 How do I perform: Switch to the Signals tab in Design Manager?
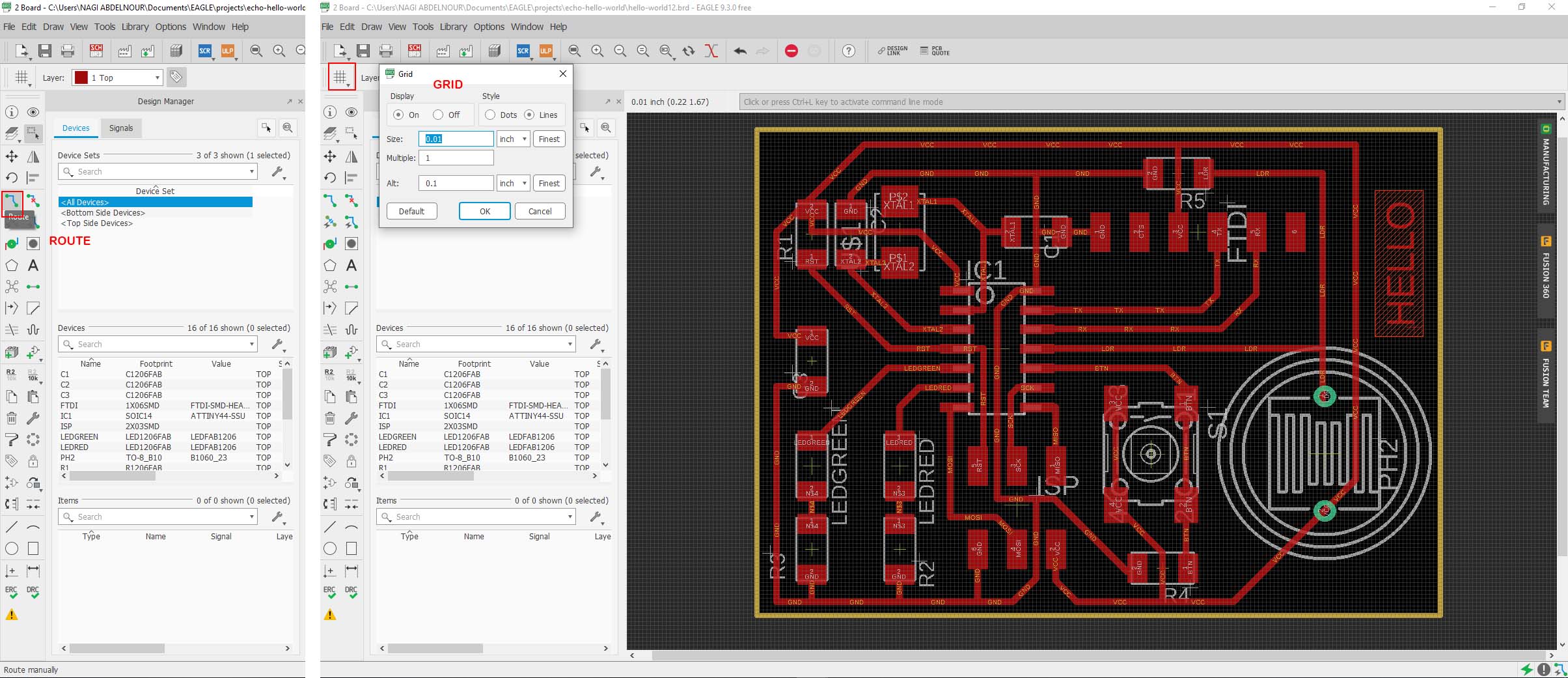pyautogui.click(x=121, y=128)
